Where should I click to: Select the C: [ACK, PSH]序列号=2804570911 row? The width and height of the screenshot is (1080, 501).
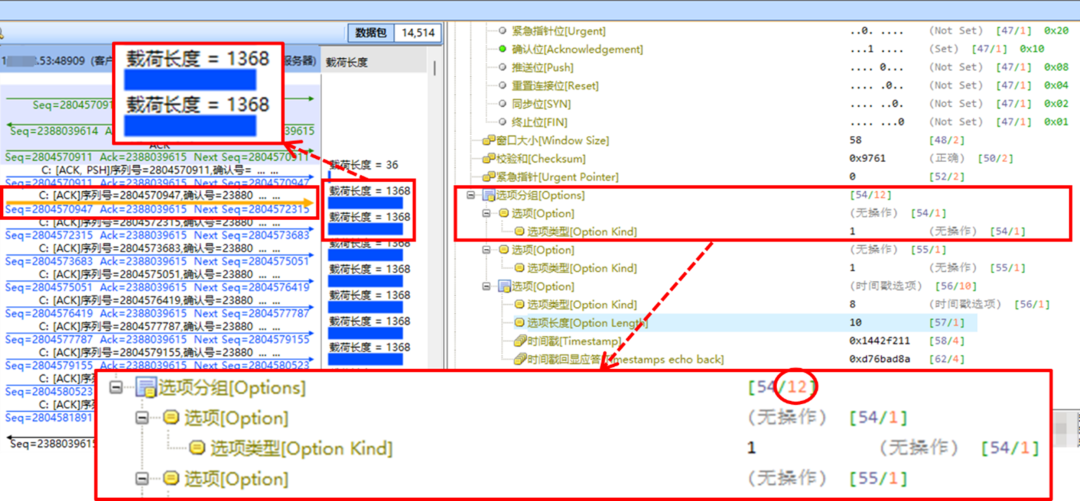coord(160,170)
